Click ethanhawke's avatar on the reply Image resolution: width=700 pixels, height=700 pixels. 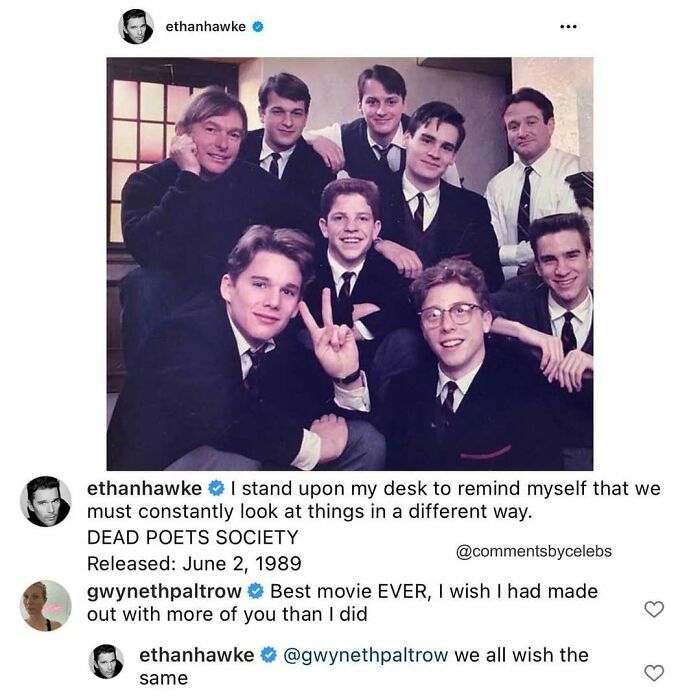pos(108,662)
